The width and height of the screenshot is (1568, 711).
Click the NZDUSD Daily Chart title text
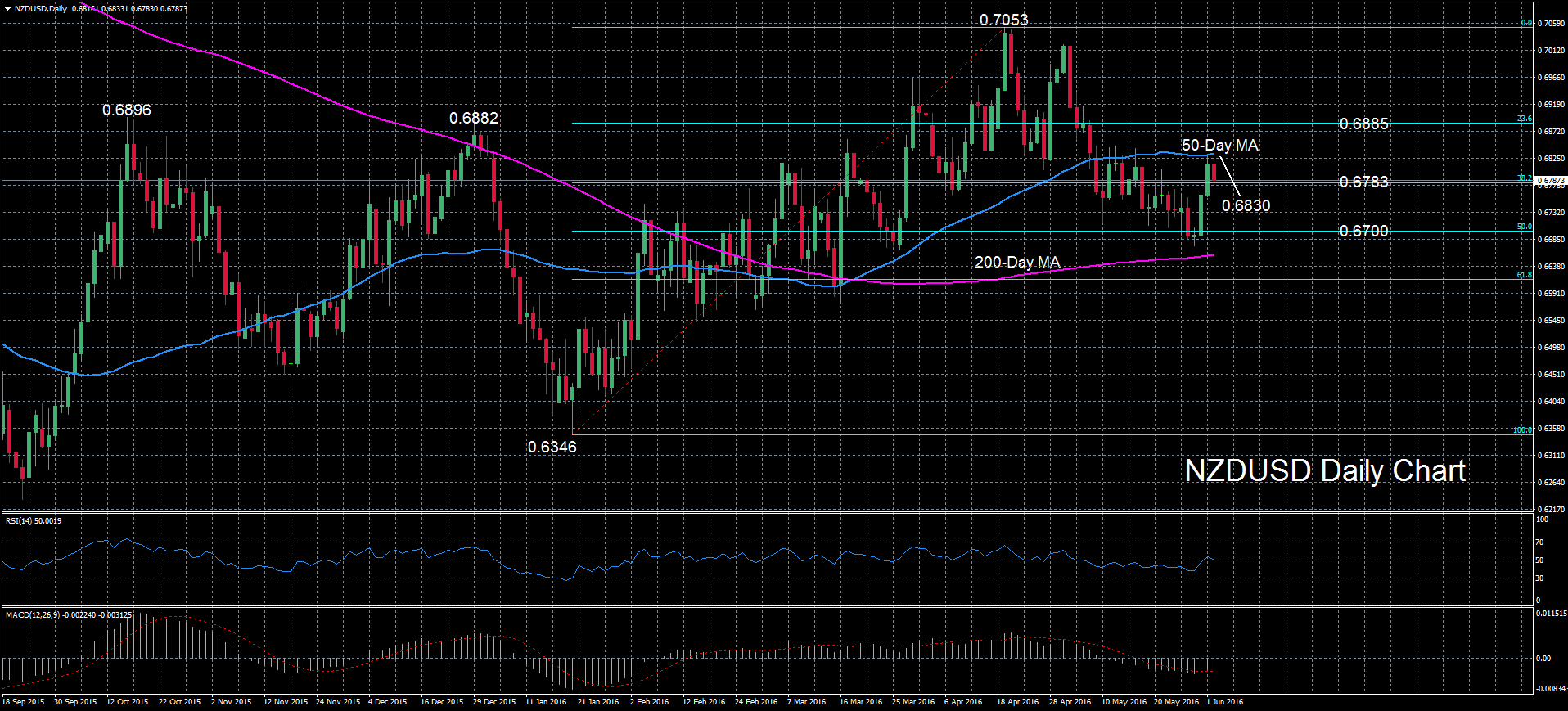tap(1325, 470)
